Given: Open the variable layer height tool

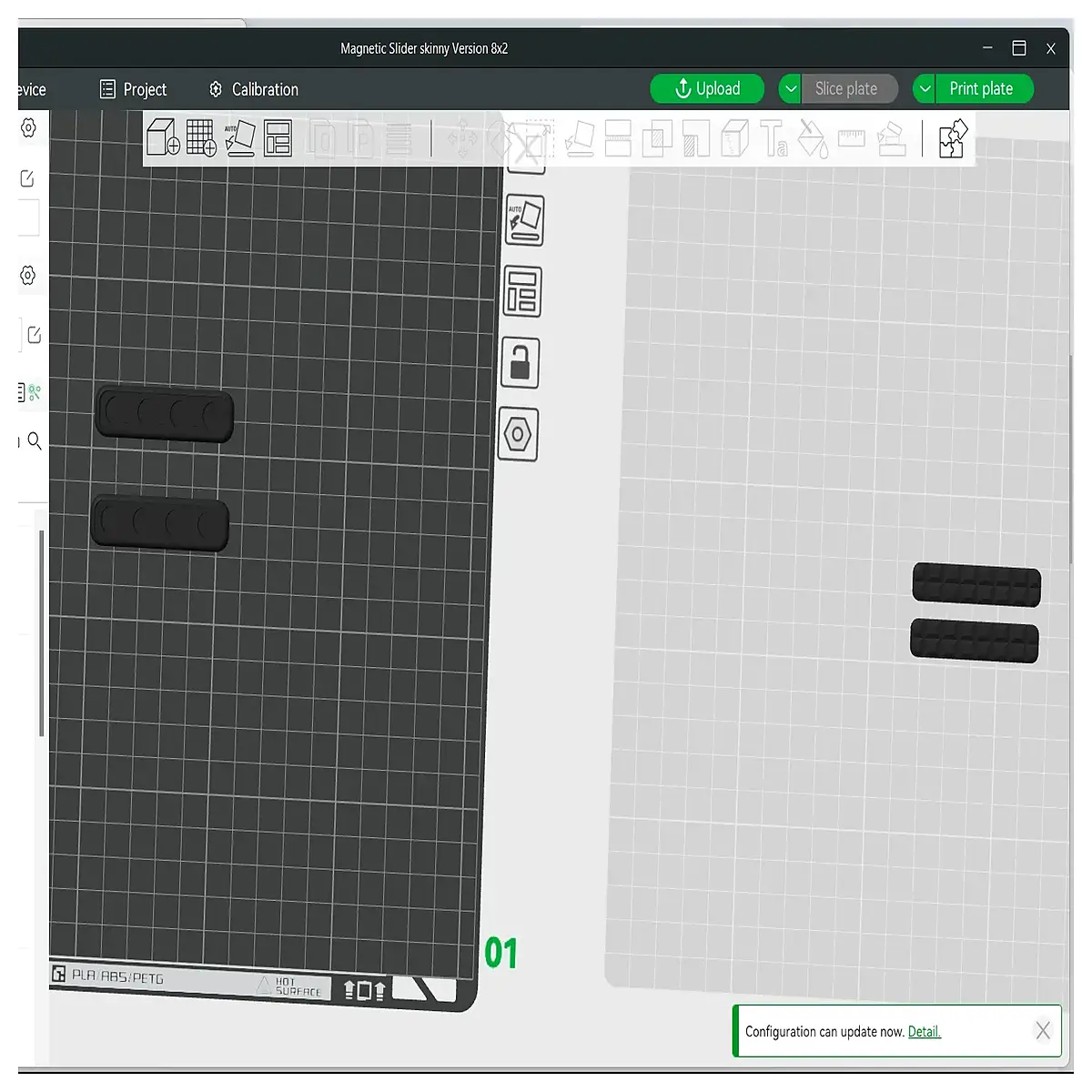Looking at the screenshot, I should (x=399, y=139).
